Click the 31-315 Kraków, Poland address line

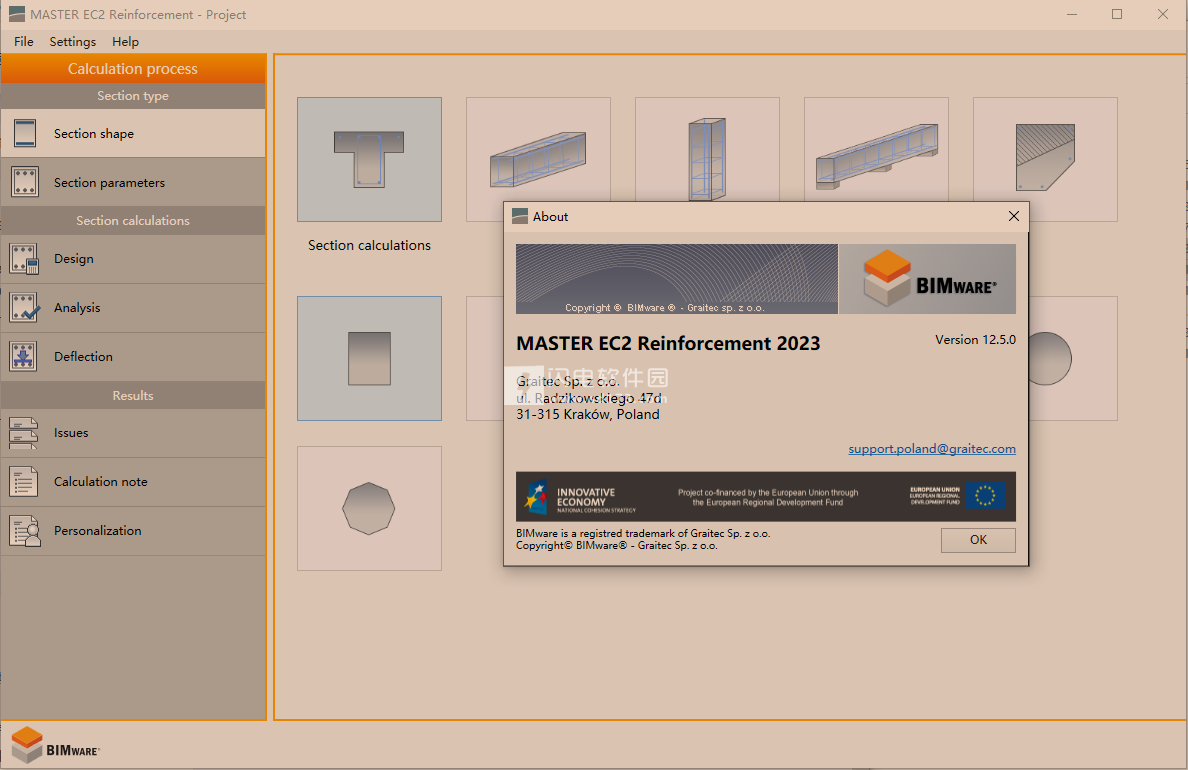tap(588, 415)
